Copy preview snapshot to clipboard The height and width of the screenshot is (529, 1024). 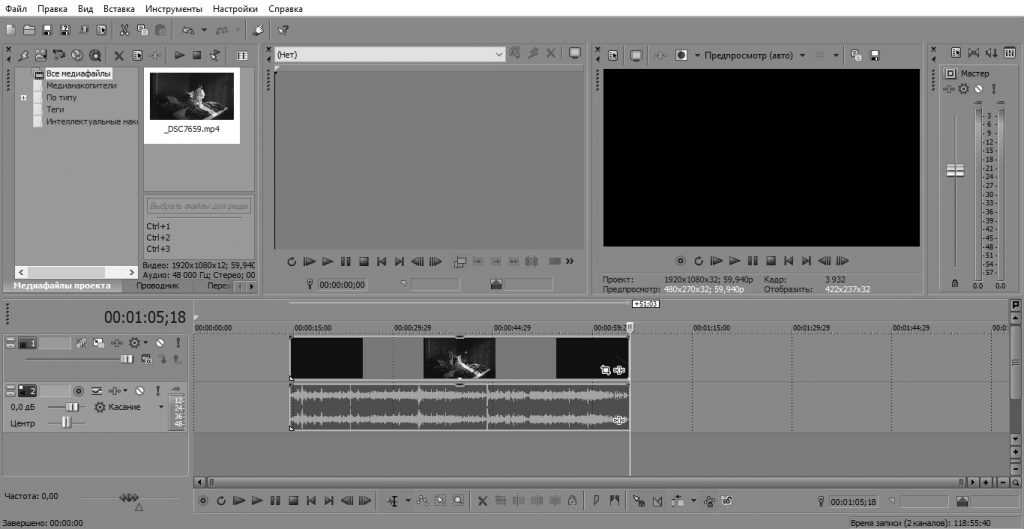pos(857,56)
